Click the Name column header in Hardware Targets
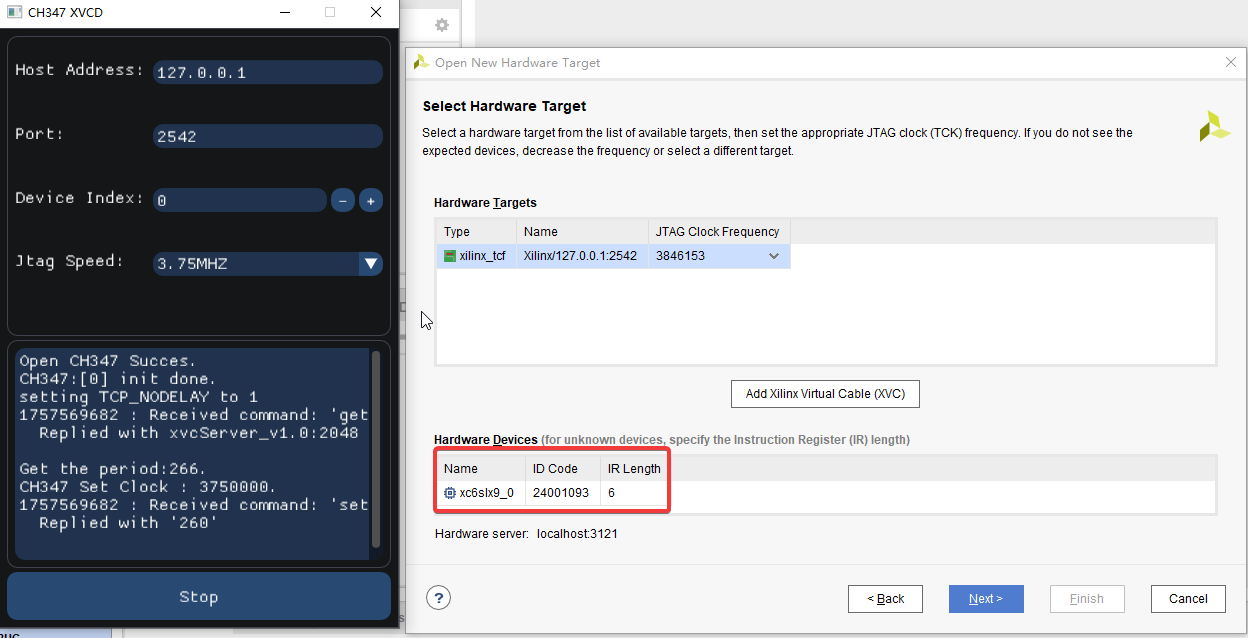The image size is (1248, 638). pyautogui.click(x=582, y=231)
